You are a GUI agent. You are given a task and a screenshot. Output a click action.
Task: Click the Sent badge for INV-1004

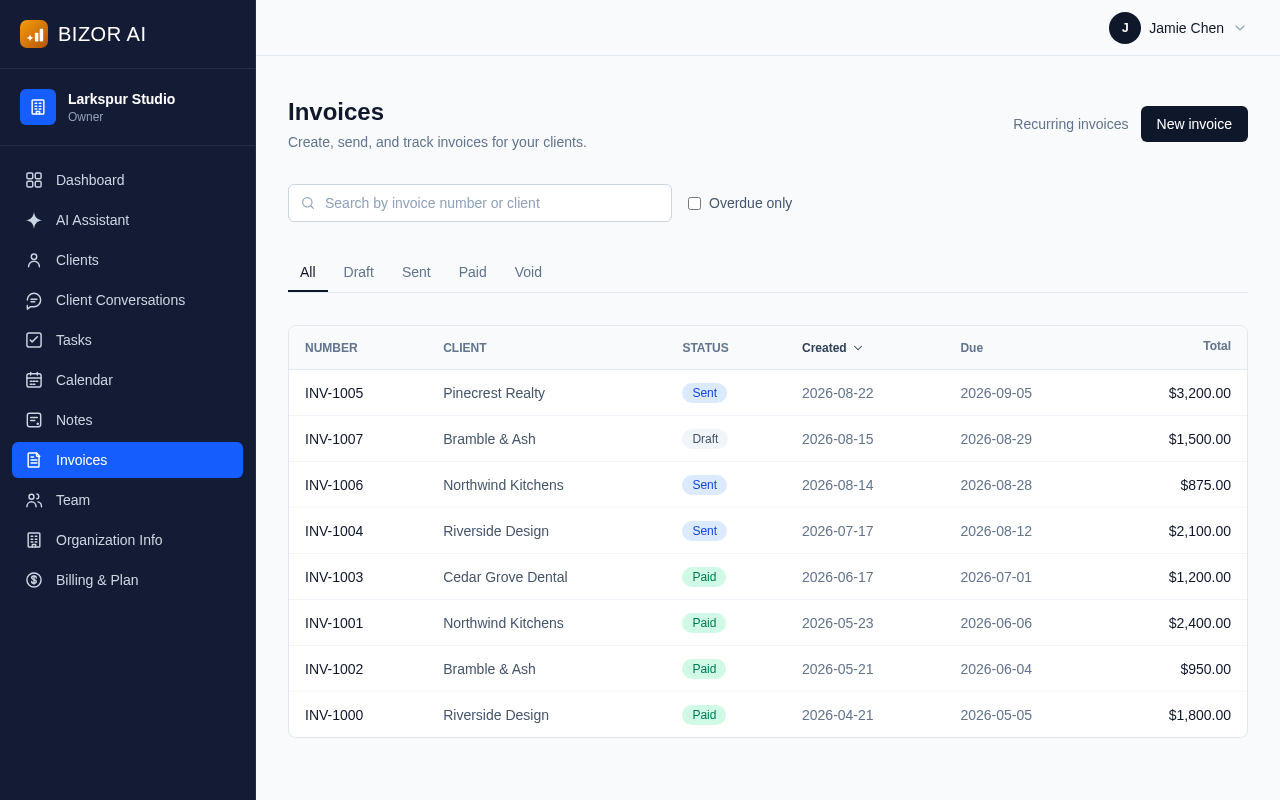(x=704, y=531)
